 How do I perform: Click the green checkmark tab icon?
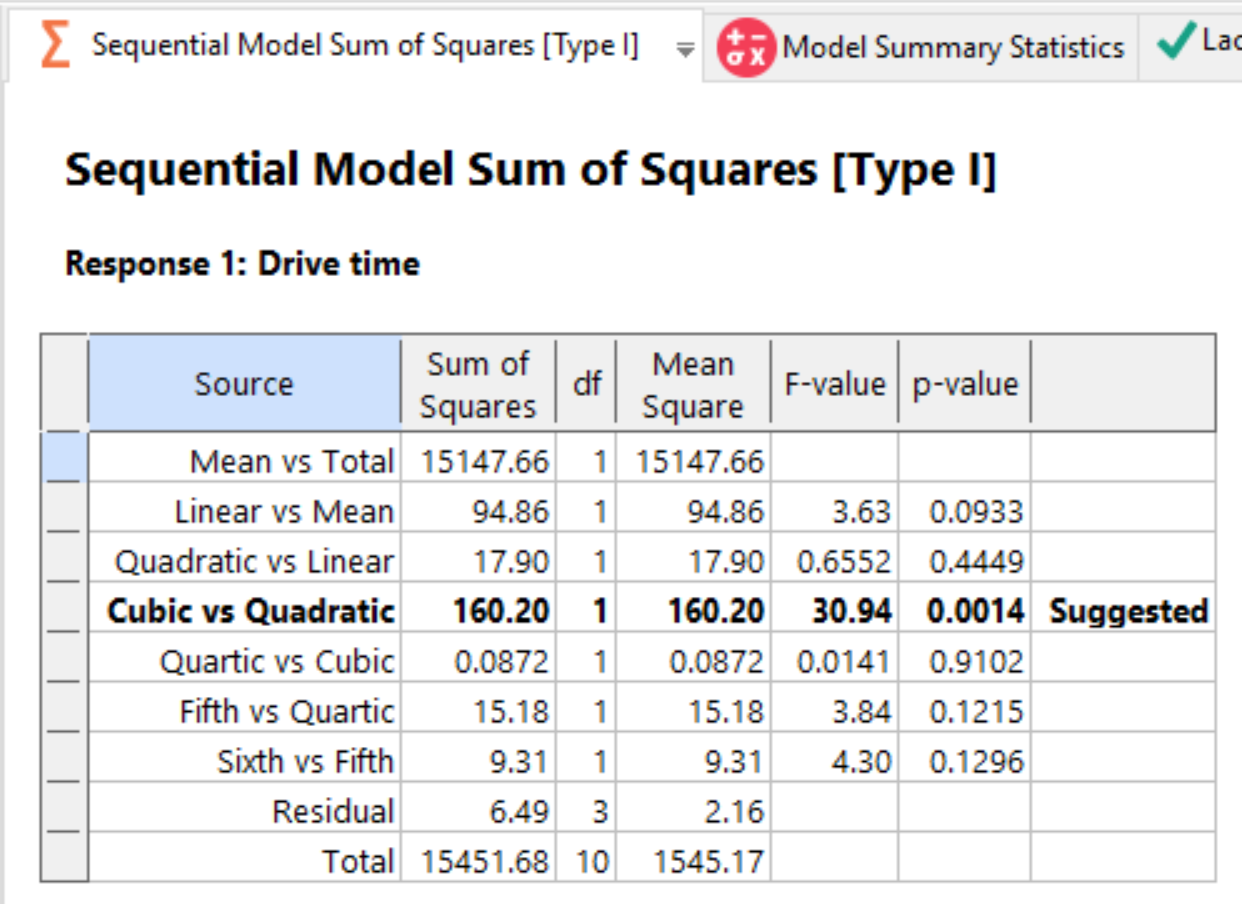[1176, 41]
